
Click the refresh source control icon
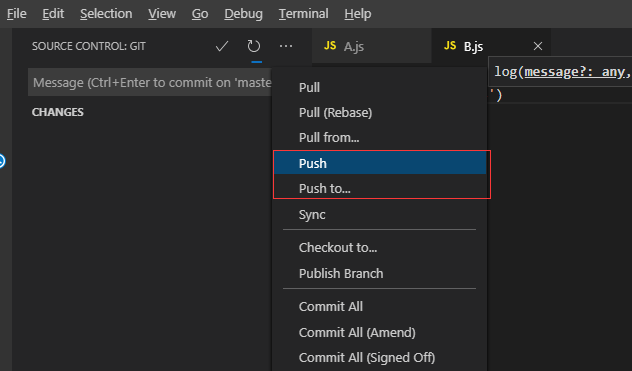pos(254,46)
